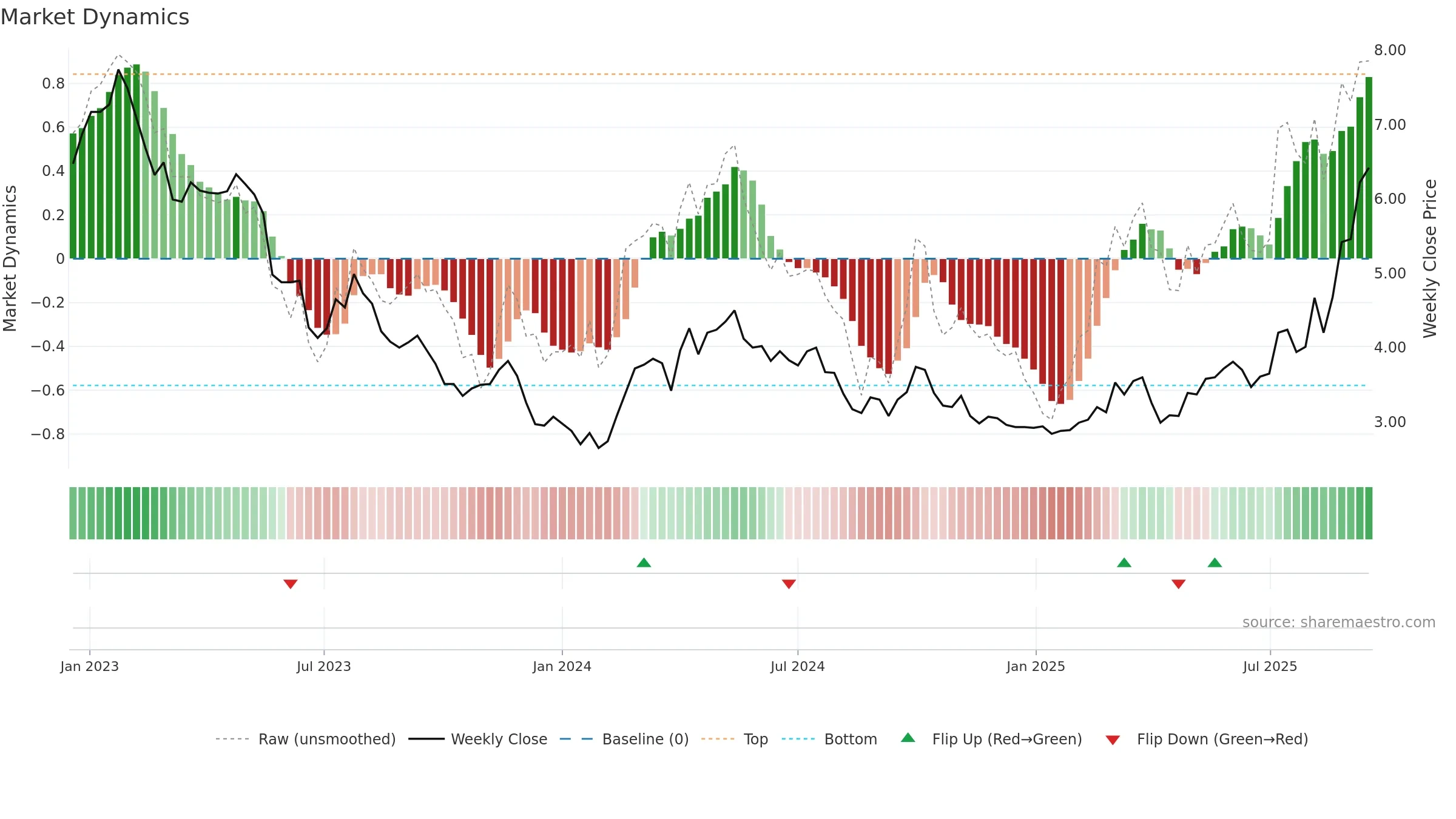The image size is (1456, 819).
Task: Toggle the Weekly Close legend entry
Action: point(477,739)
